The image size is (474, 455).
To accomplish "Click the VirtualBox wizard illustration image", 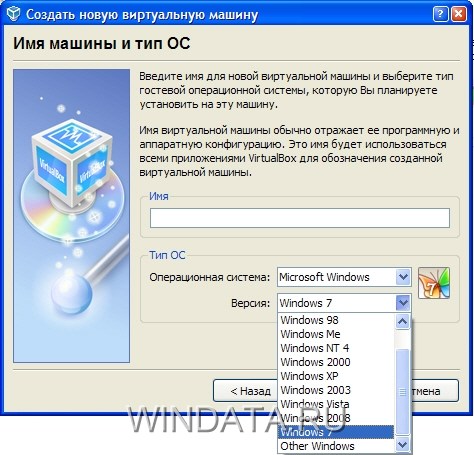I will [71, 216].
